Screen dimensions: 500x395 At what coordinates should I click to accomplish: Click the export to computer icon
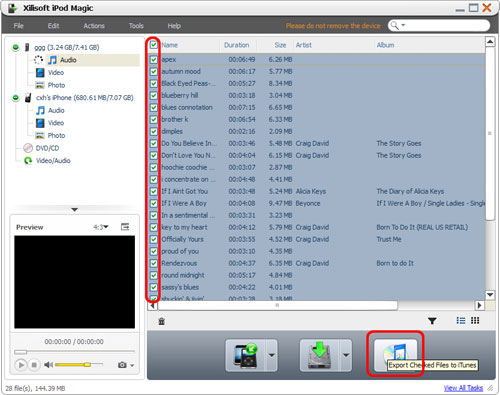320,355
